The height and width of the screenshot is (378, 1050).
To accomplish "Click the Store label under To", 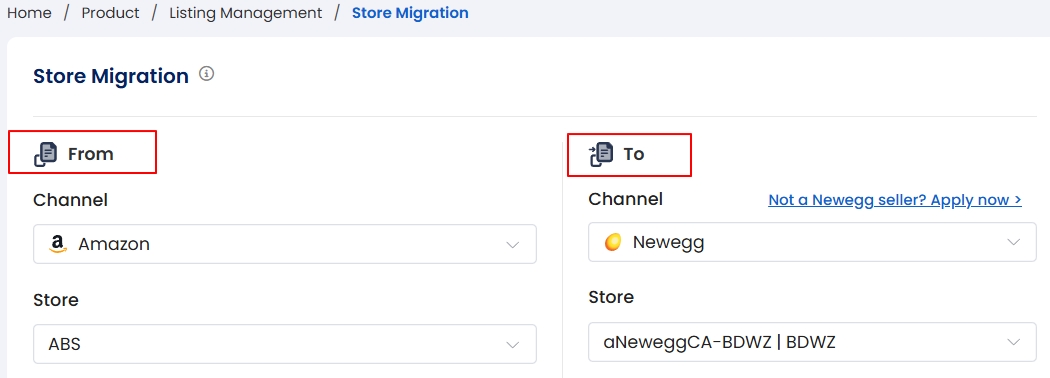I will 611,297.
